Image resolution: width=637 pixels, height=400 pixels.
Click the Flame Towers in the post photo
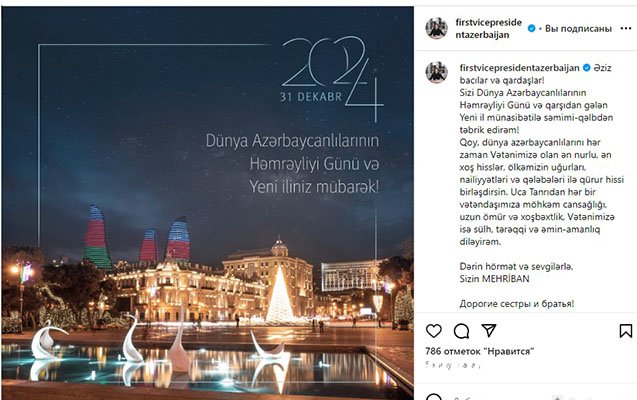pyautogui.click(x=136, y=236)
